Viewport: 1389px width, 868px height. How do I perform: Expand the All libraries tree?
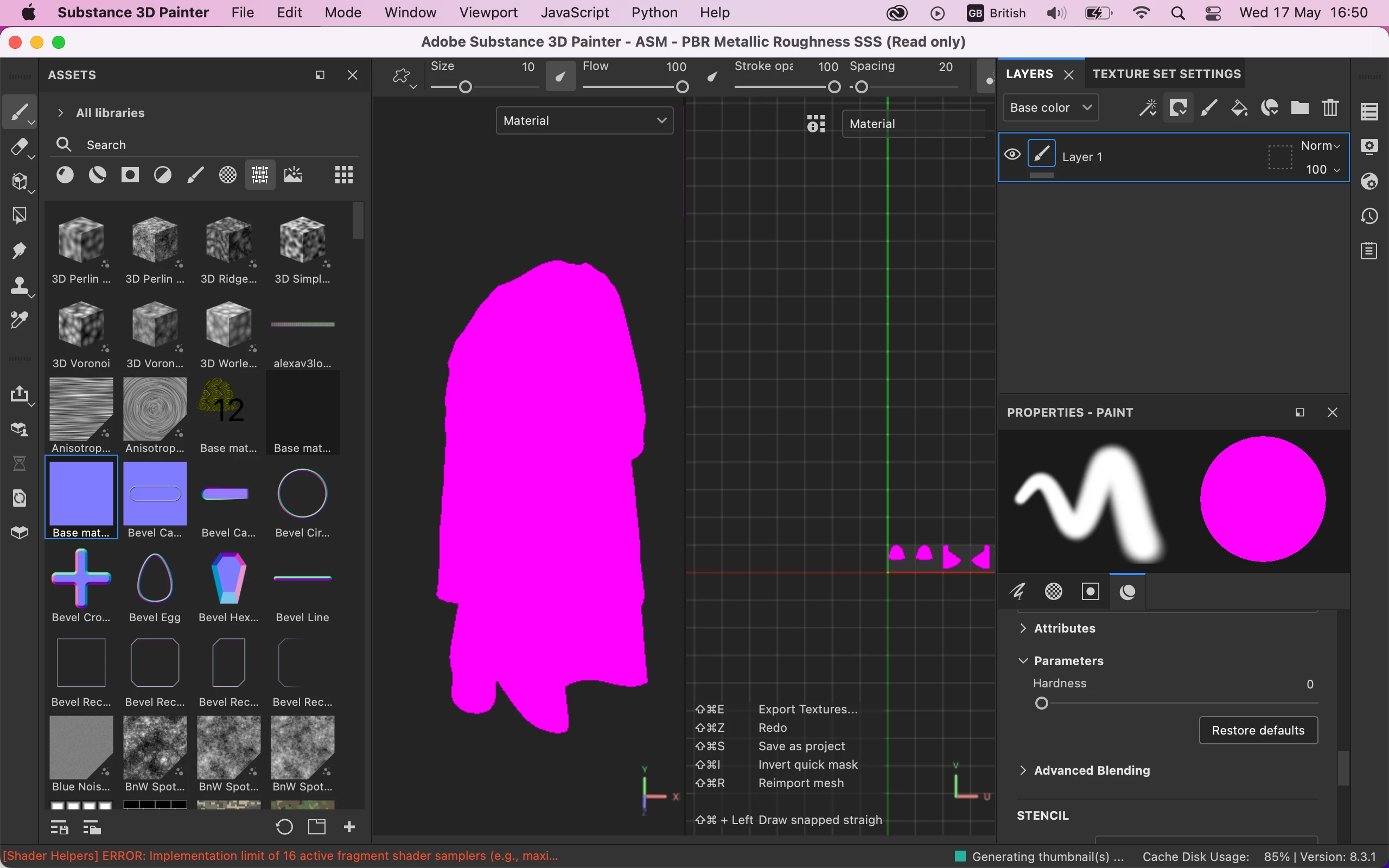pos(61,113)
